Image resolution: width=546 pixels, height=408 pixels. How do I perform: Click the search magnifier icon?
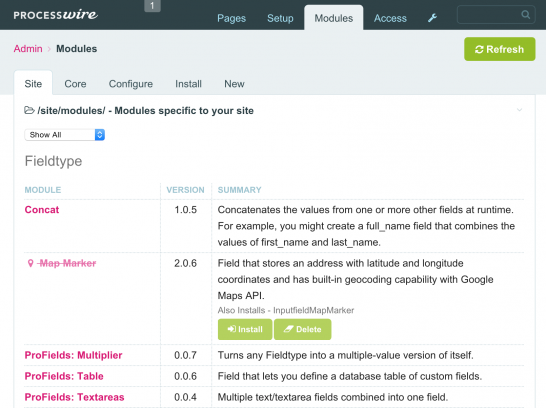click(525, 15)
